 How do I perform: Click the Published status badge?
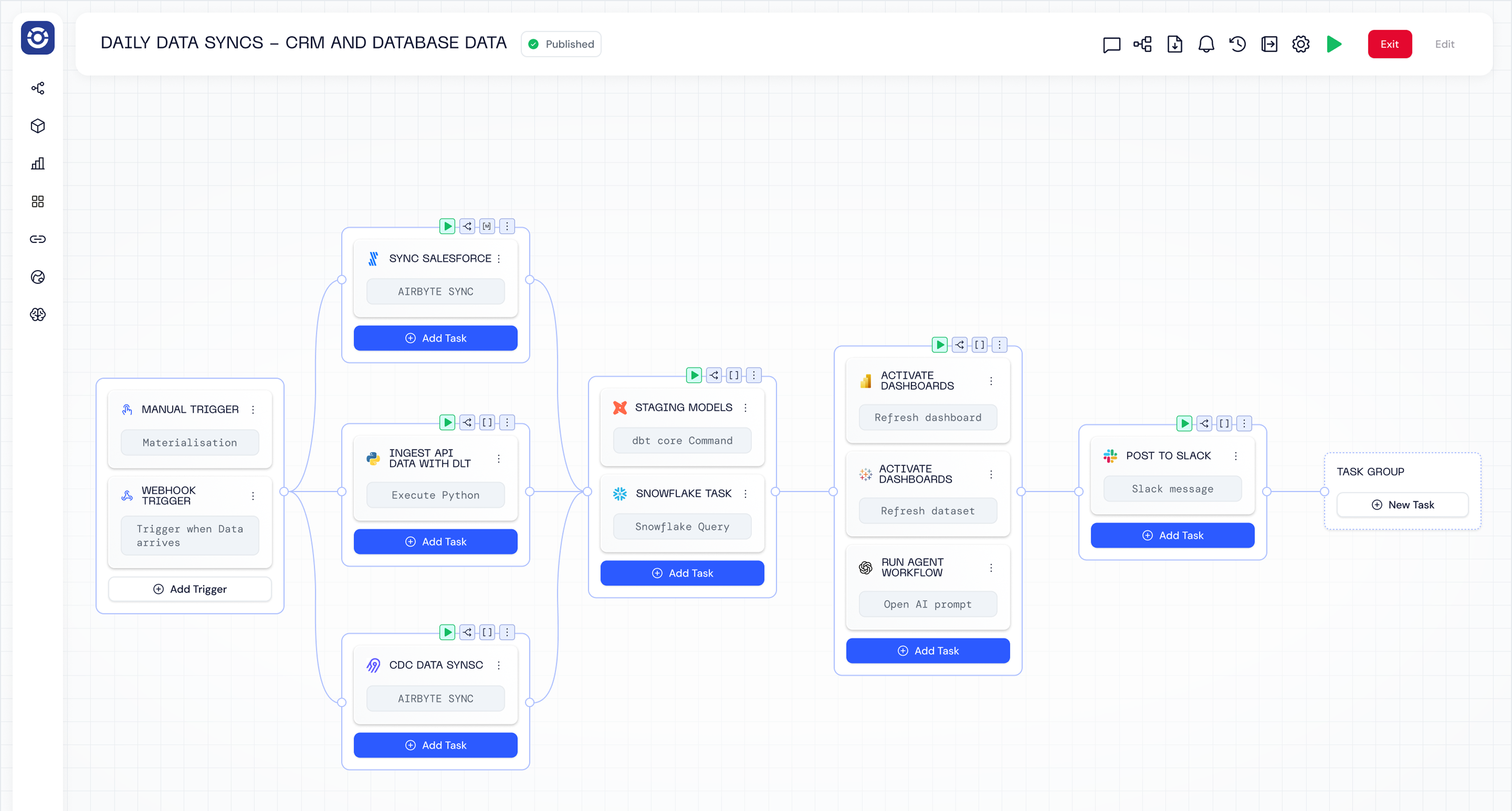pos(561,45)
